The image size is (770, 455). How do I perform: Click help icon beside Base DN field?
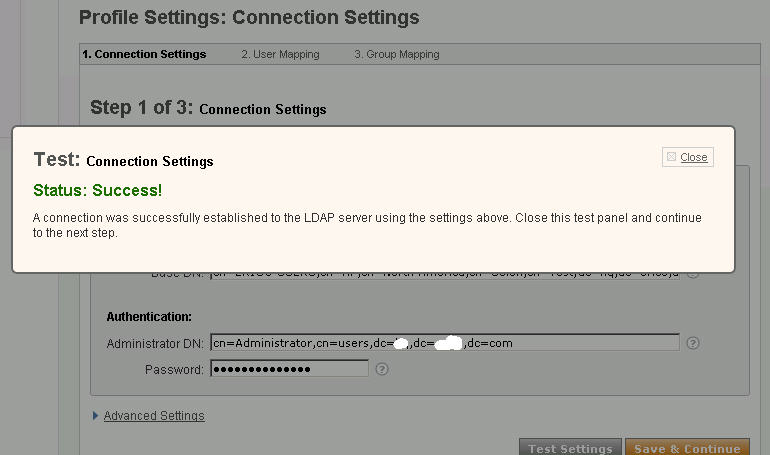pos(692,275)
